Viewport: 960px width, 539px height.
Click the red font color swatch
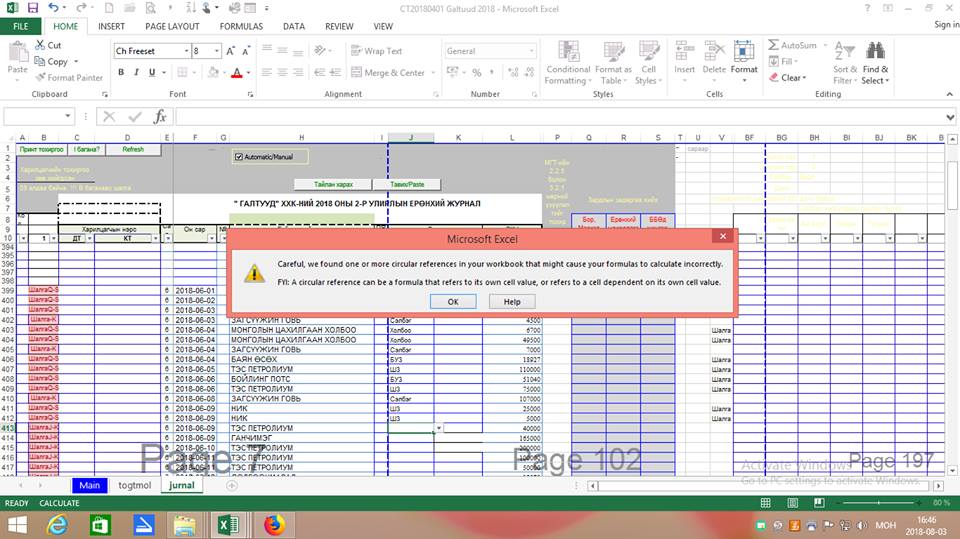[237, 73]
